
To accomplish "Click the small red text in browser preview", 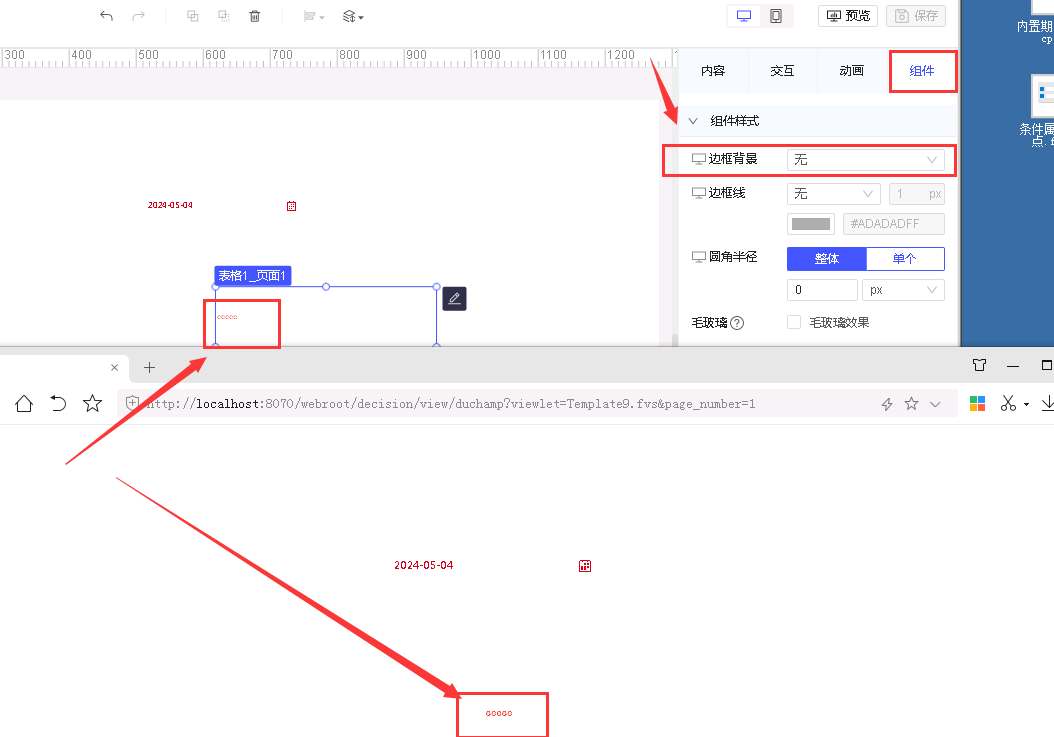I will click(499, 713).
